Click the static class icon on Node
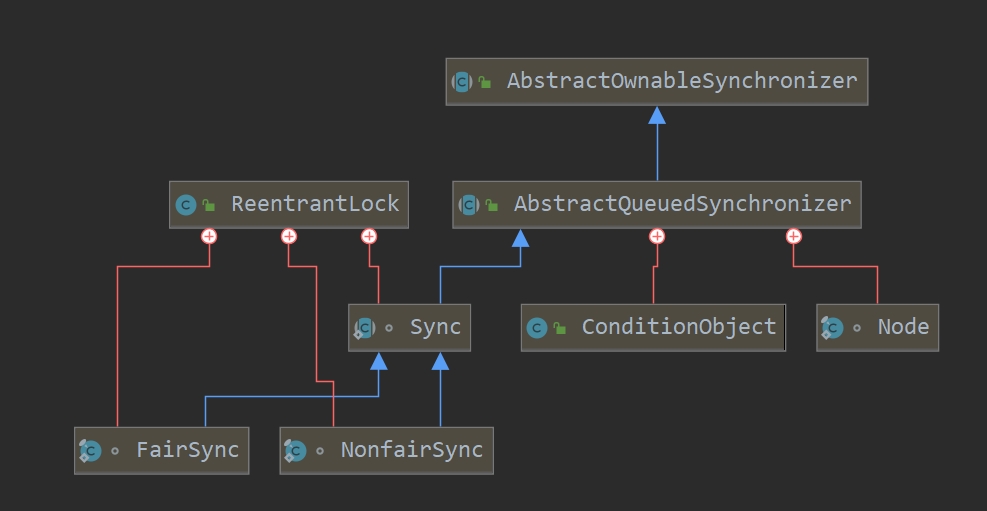The image size is (987, 511). click(x=832, y=328)
